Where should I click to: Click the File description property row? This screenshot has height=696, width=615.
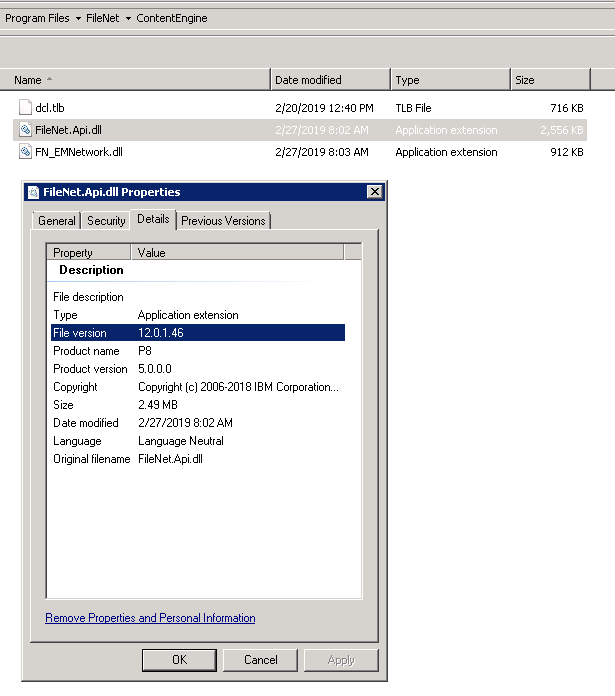point(198,297)
